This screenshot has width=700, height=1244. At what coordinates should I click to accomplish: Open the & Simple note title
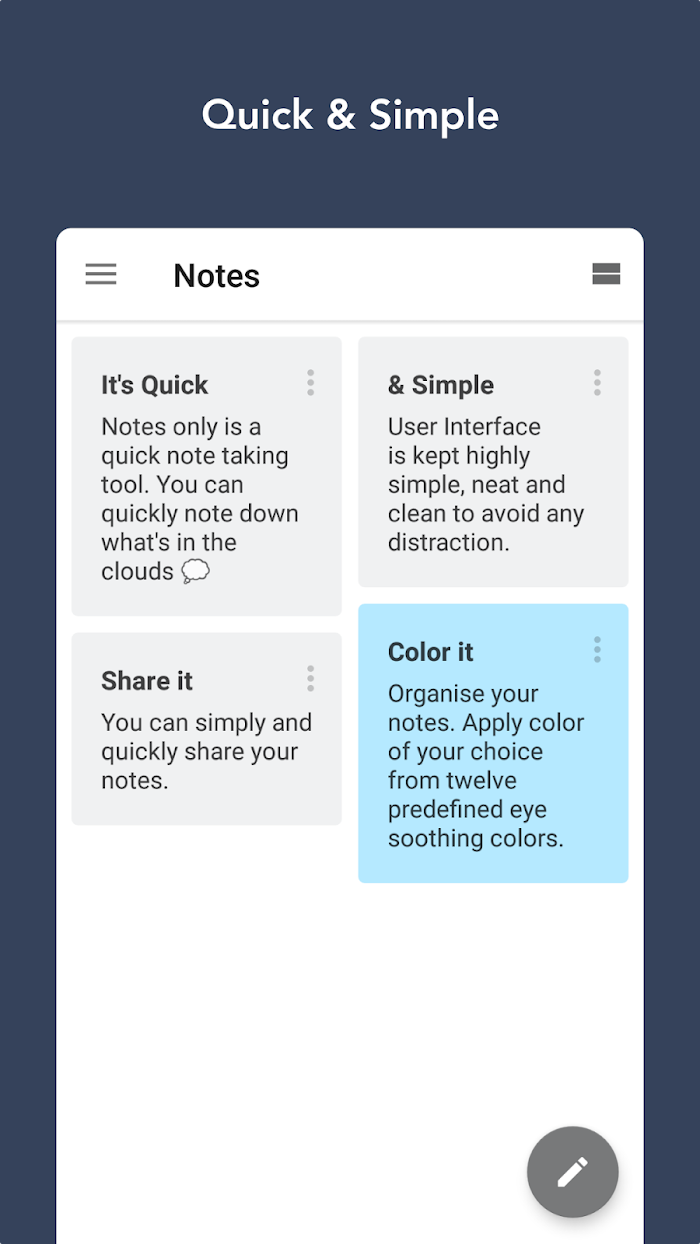click(x=441, y=385)
